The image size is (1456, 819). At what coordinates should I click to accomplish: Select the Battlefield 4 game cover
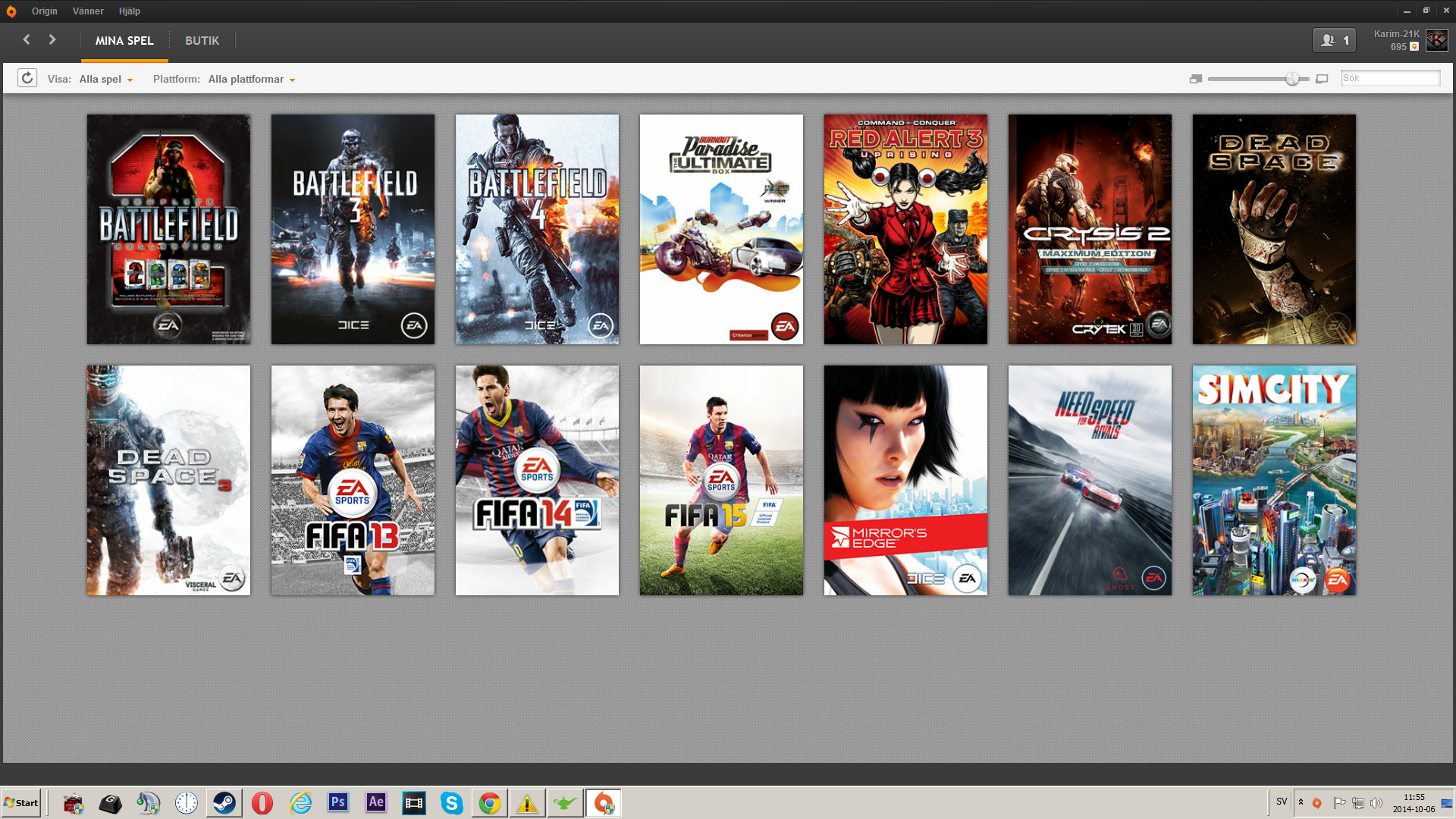coord(537,229)
